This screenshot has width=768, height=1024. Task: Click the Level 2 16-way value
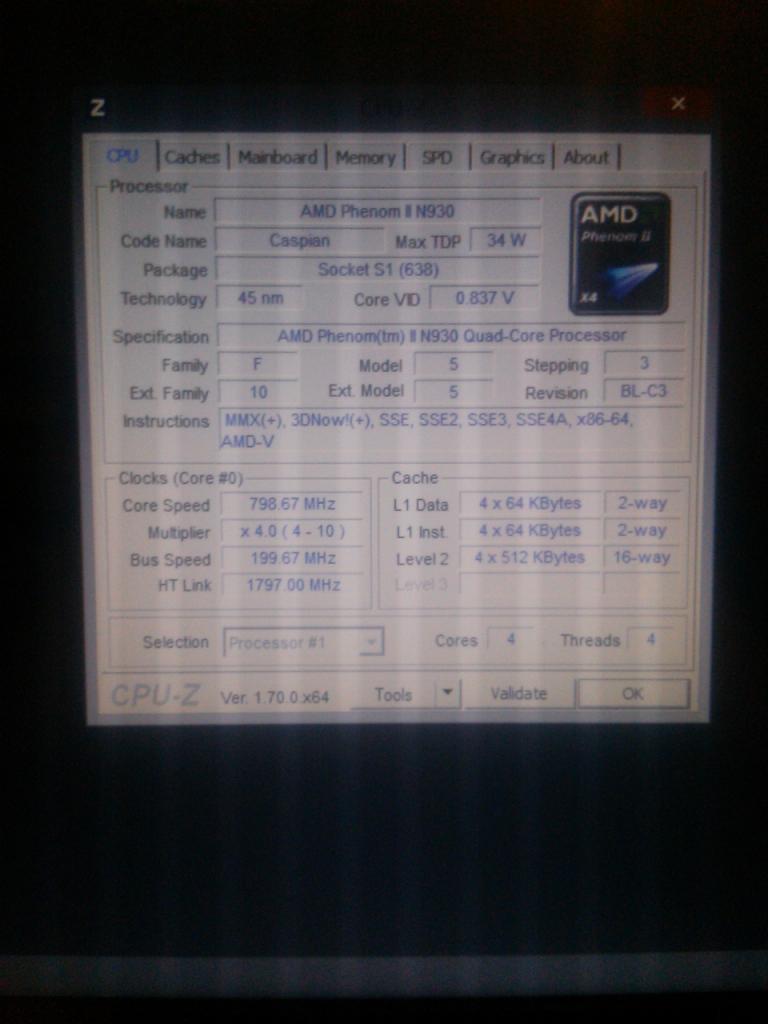(x=641, y=558)
